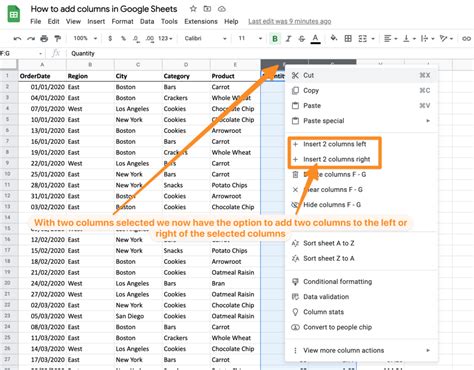474x370 pixels.
Task: Click the Borders icon
Action: [x=348, y=39]
